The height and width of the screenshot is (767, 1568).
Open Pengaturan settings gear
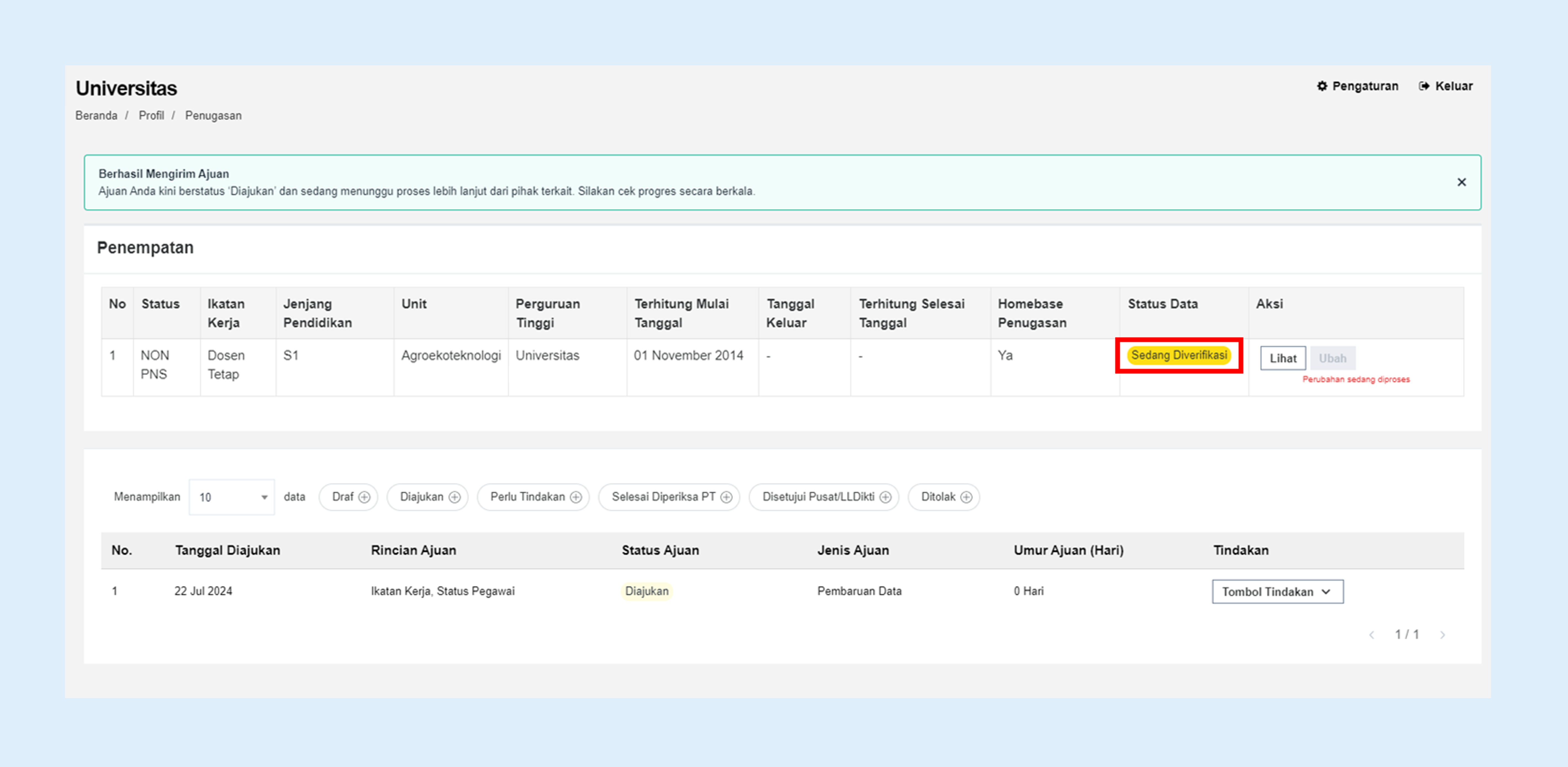click(1358, 86)
